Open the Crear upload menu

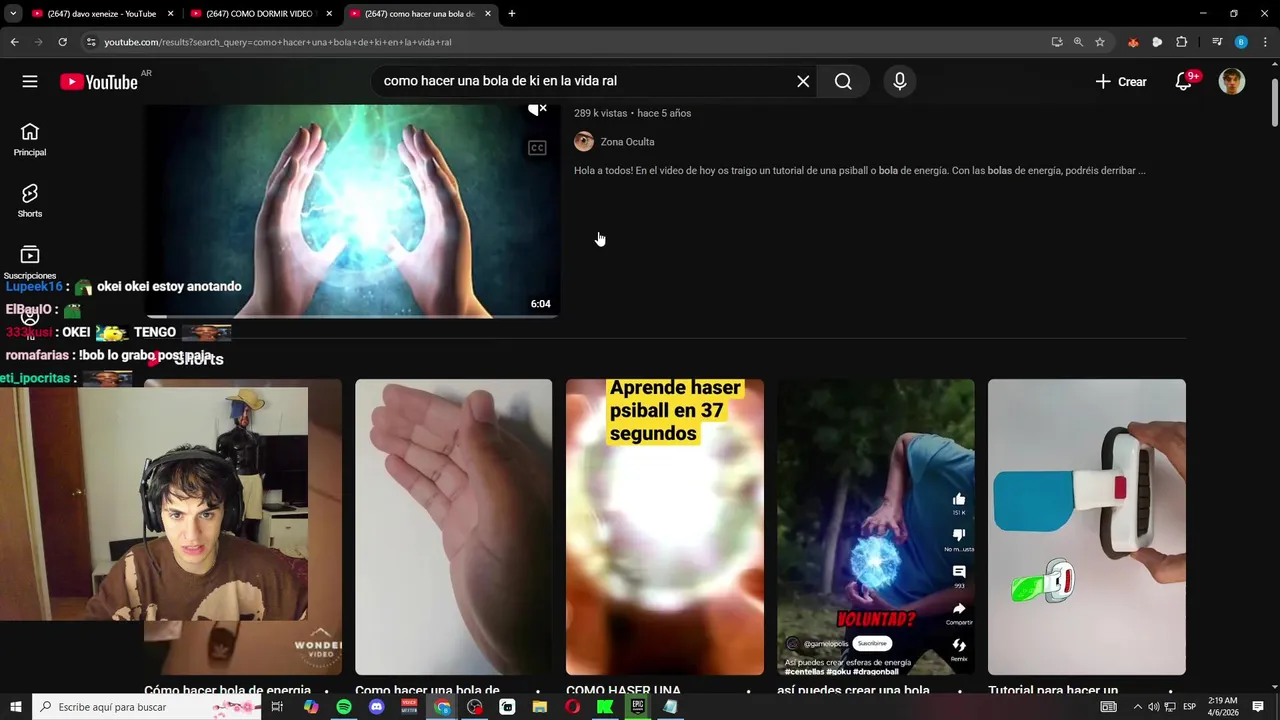[x=1121, y=82]
